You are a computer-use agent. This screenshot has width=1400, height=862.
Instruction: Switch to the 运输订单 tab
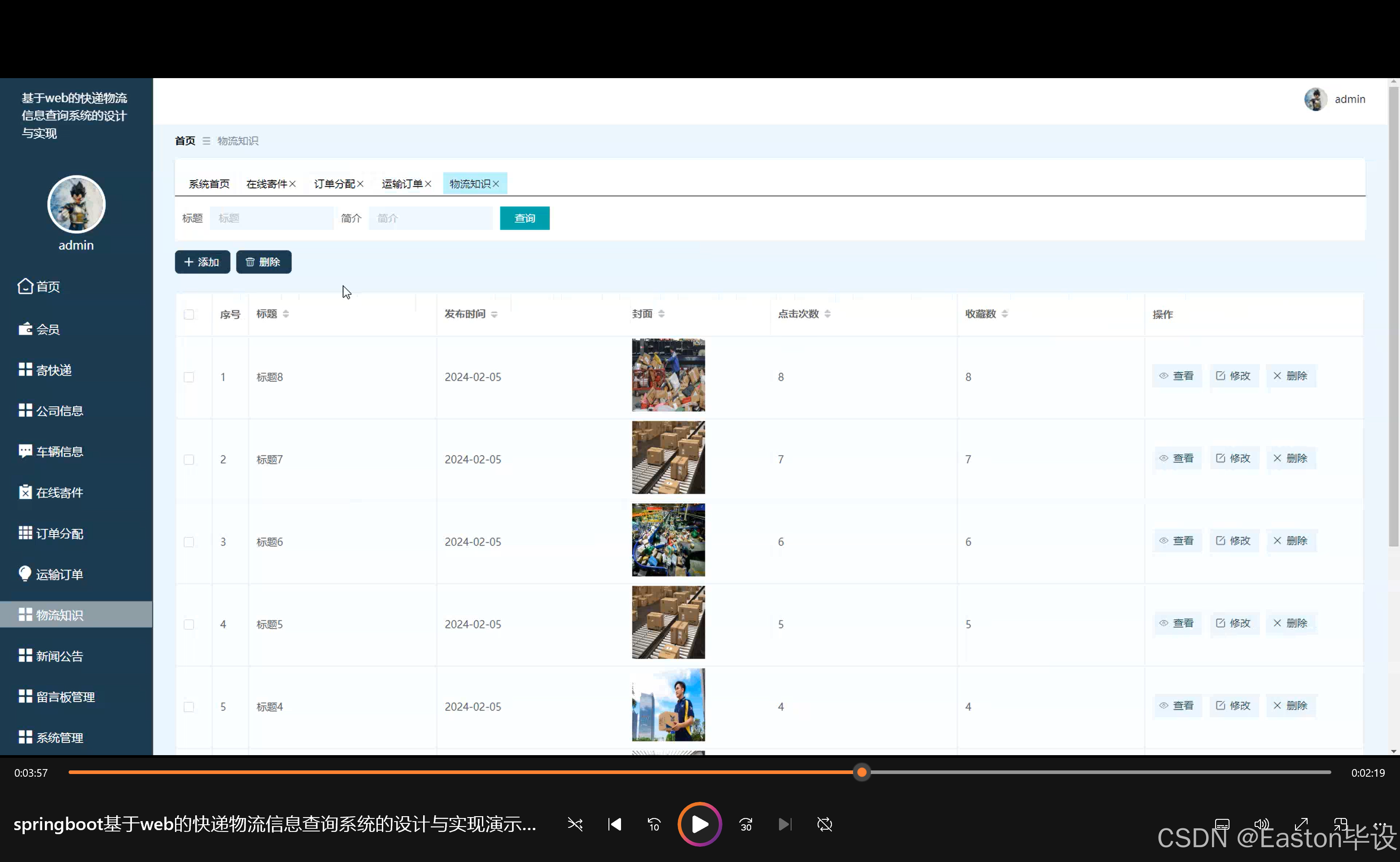pyautogui.click(x=402, y=184)
